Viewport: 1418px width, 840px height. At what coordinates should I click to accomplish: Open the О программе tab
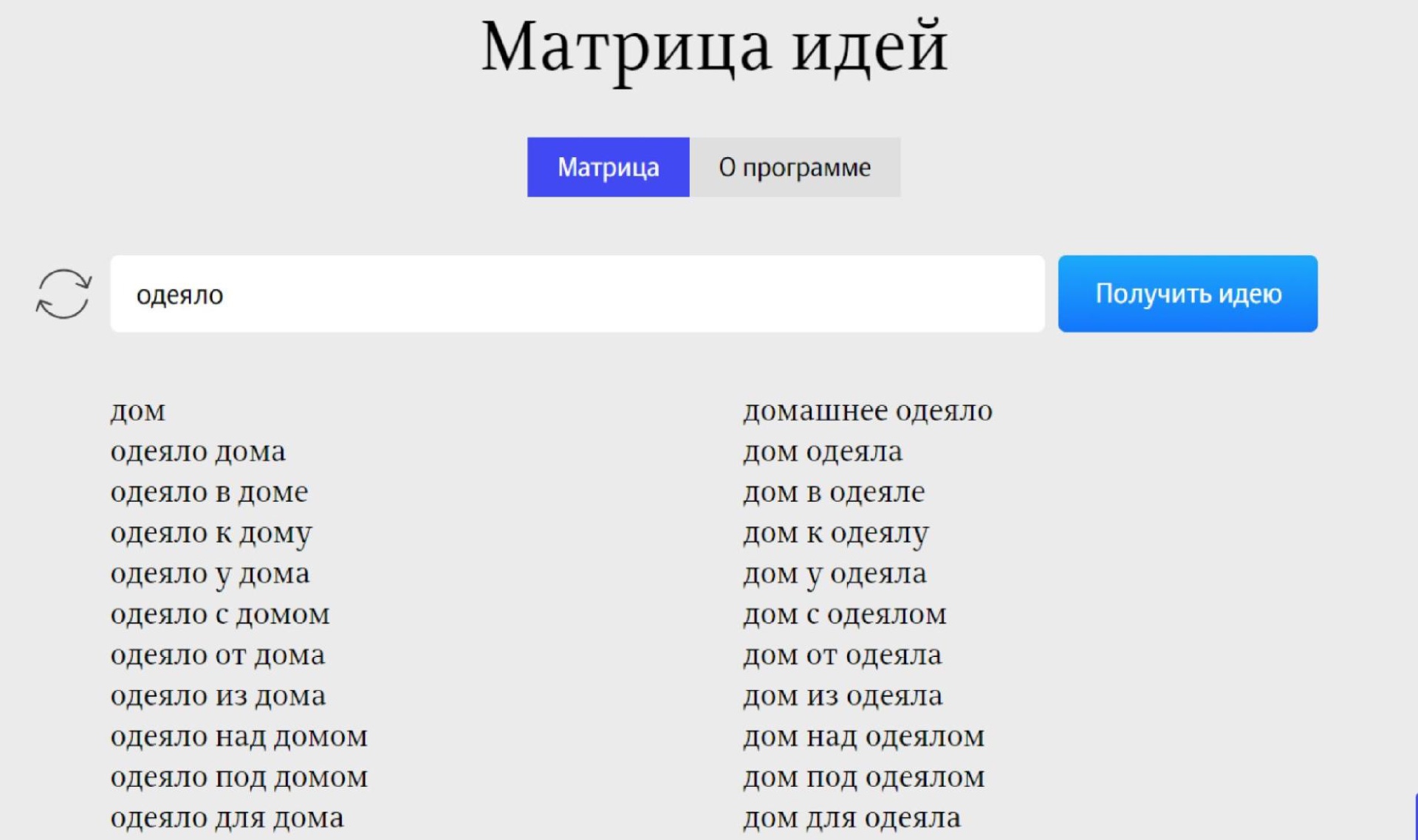795,167
